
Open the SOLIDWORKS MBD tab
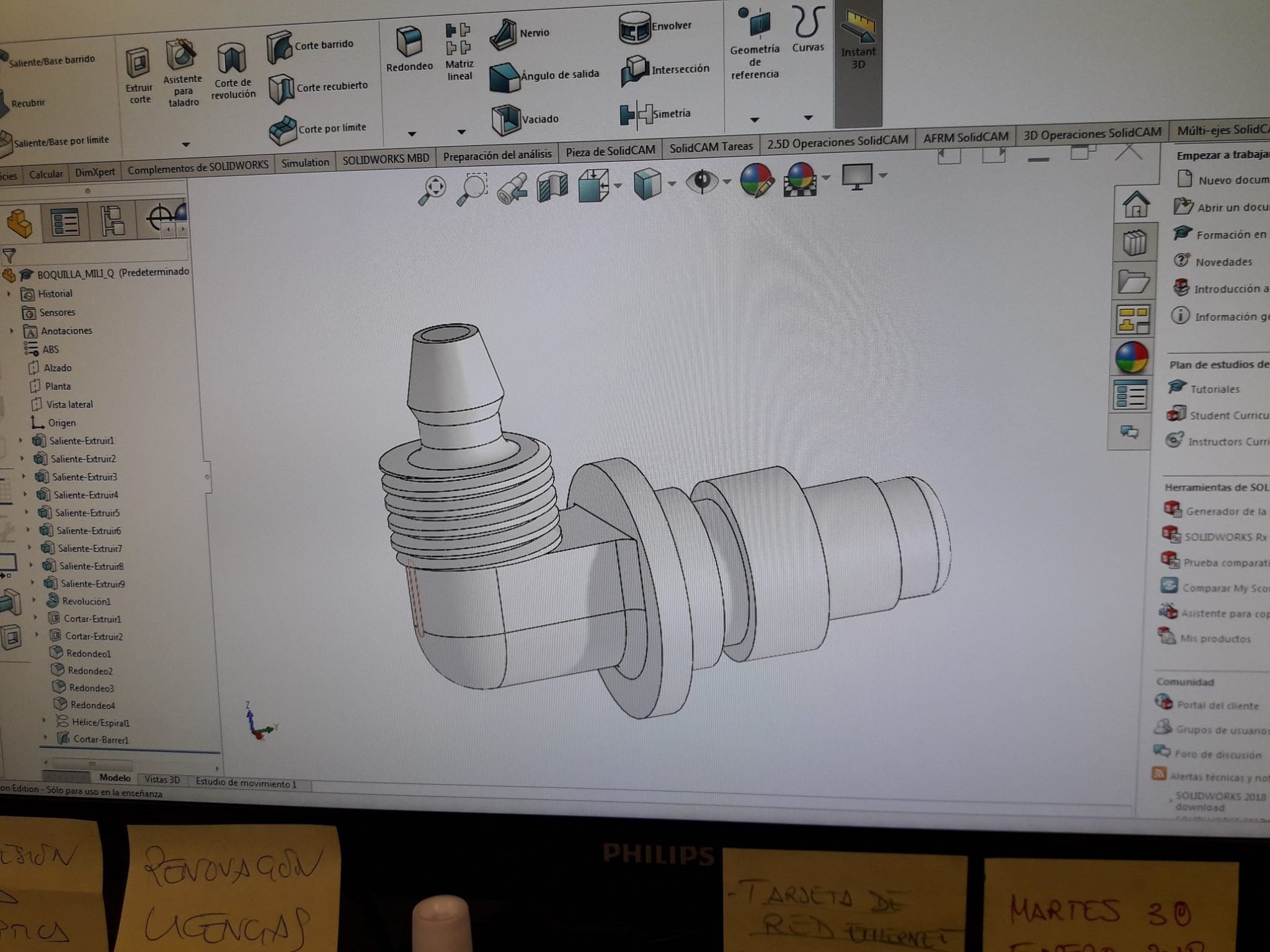pos(385,159)
